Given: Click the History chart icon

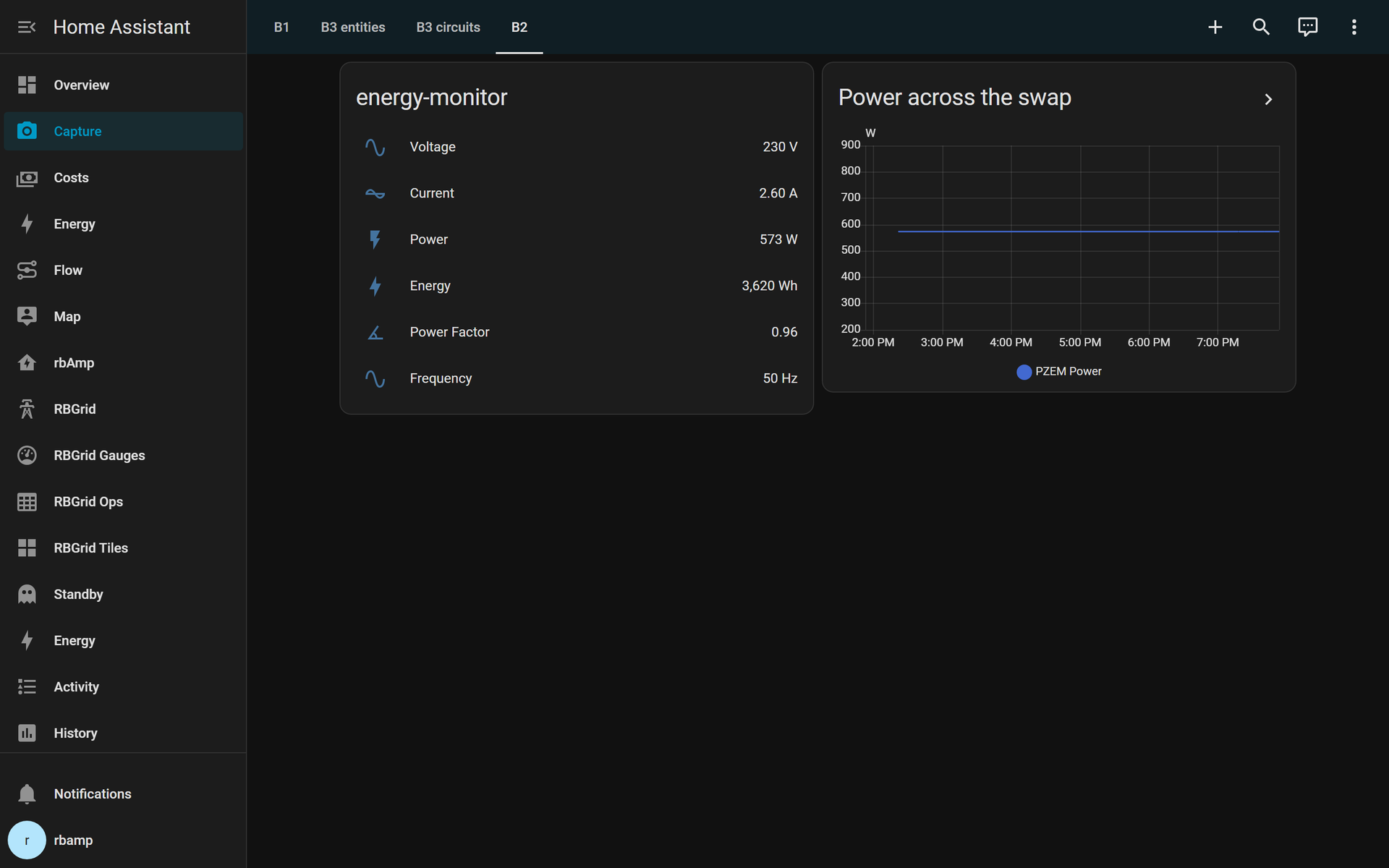Looking at the screenshot, I should [x=27, y=733].
